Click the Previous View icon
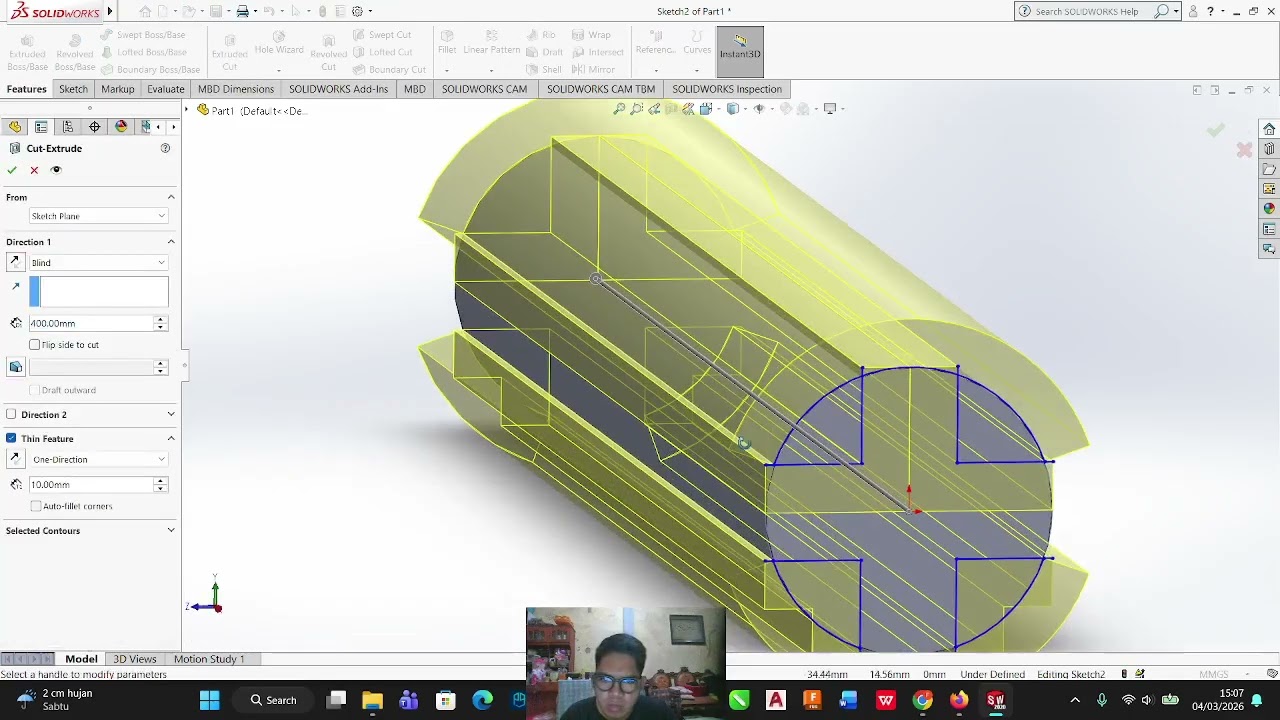 point(655,109)
